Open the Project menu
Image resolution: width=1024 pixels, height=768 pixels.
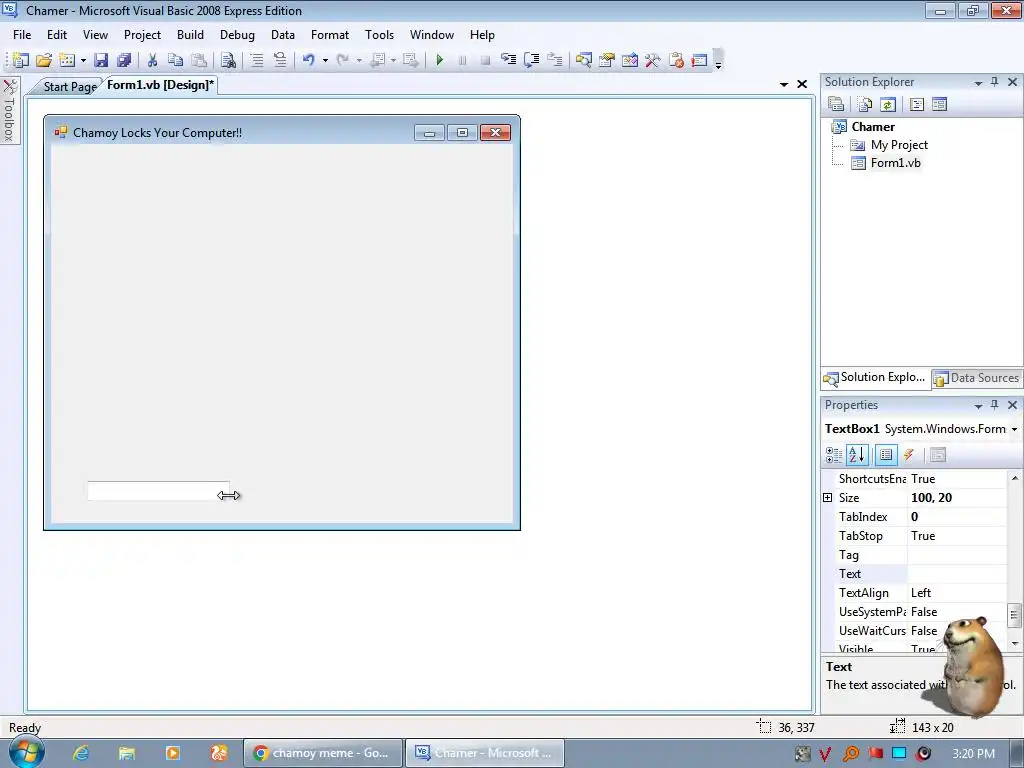click(142, 35)
